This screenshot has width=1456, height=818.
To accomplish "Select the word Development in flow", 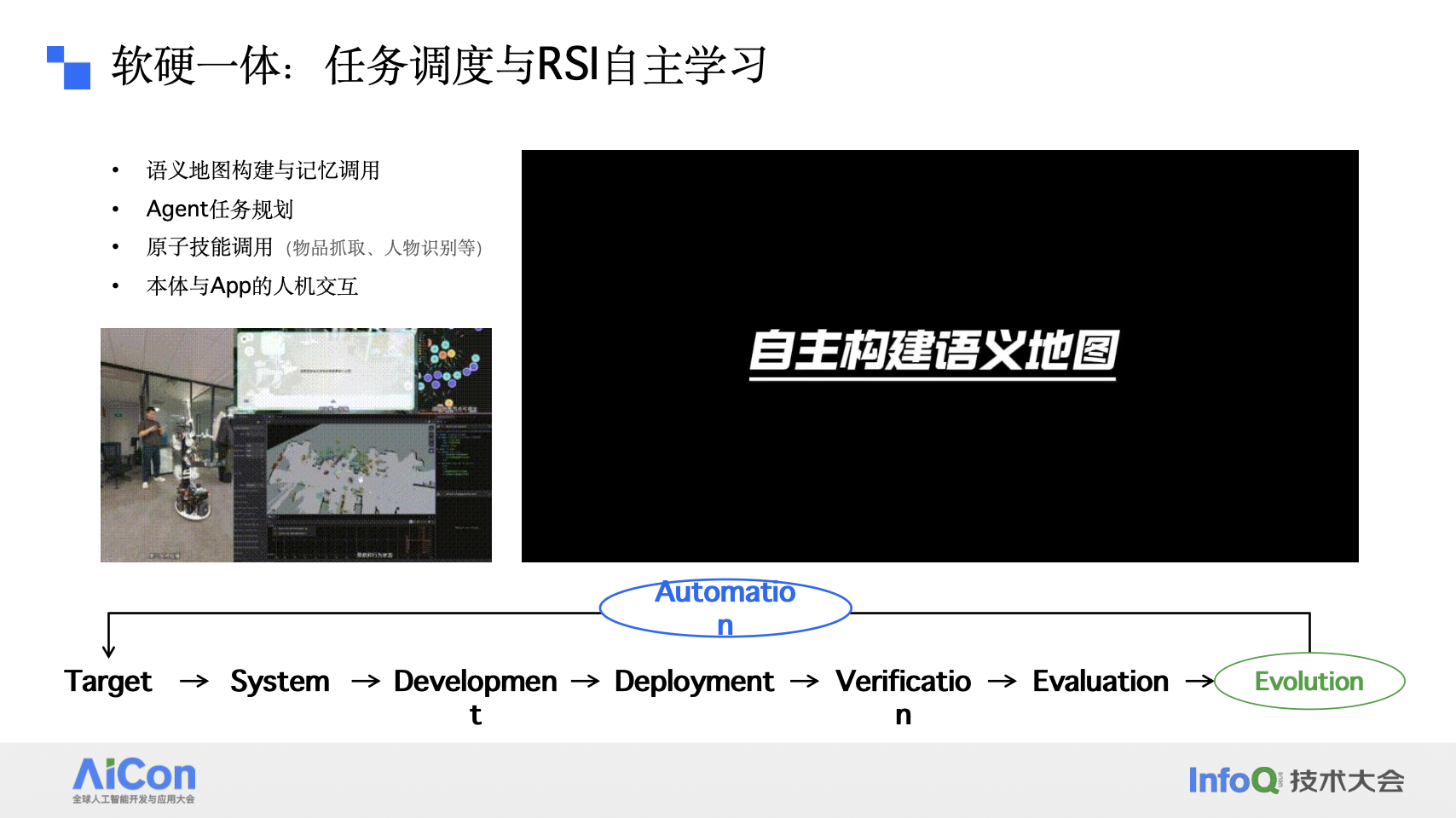I will pyautogui.click(x=476, y=697).
